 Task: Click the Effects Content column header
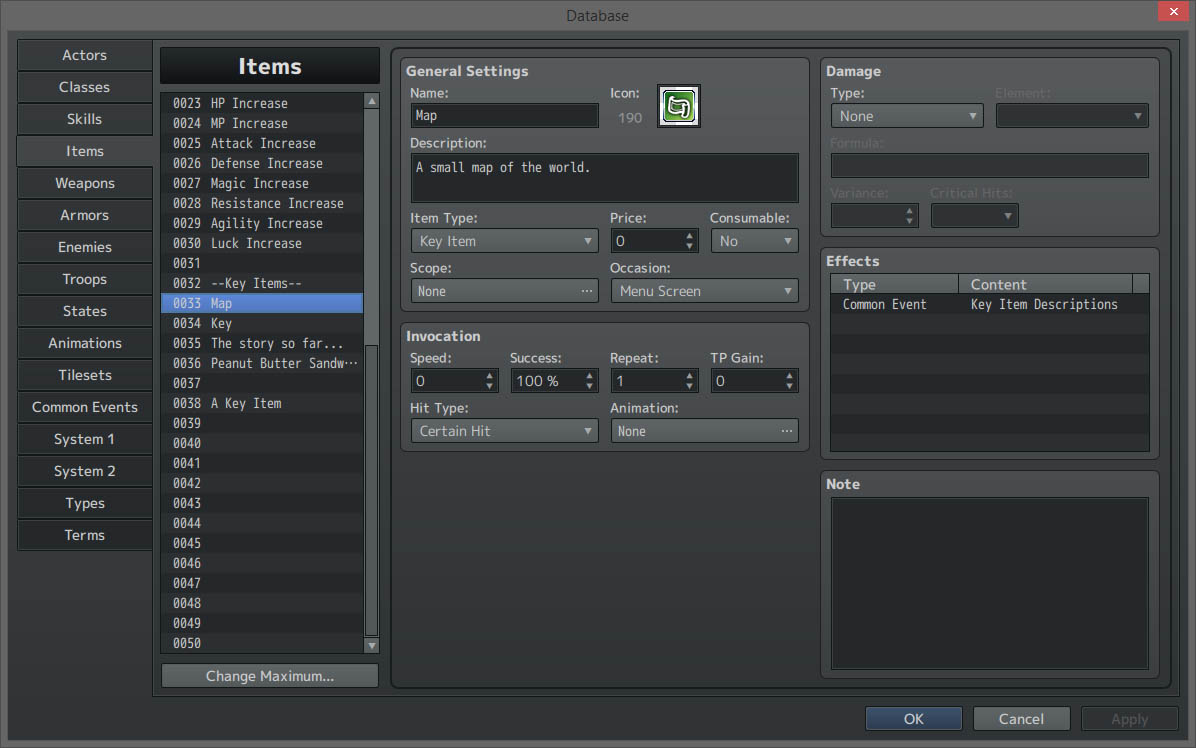[x=1045, y=284]
